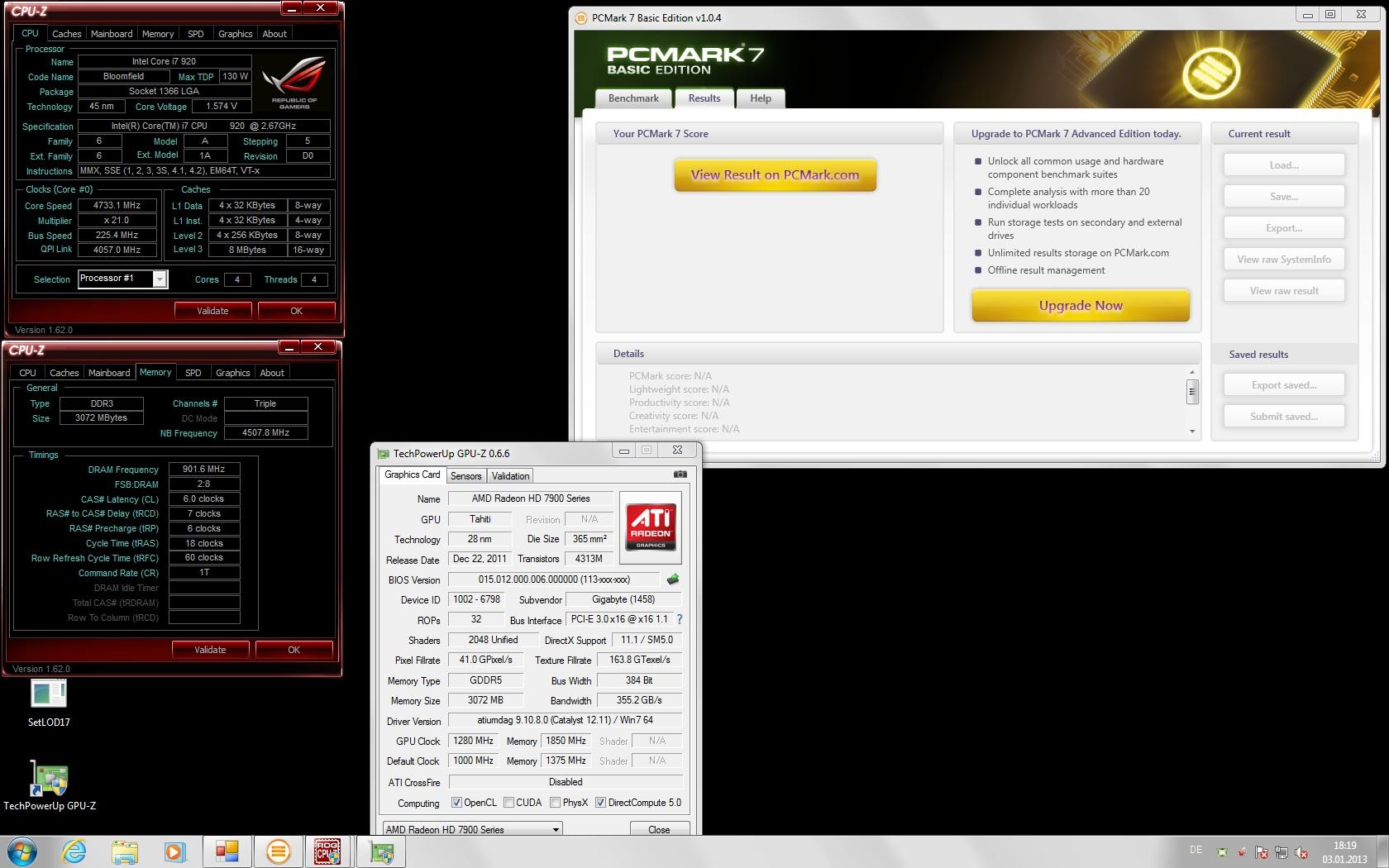Click the colored-squares taskbar icon
Viewport: 1389px width, 868px height.
click(227, 851)
